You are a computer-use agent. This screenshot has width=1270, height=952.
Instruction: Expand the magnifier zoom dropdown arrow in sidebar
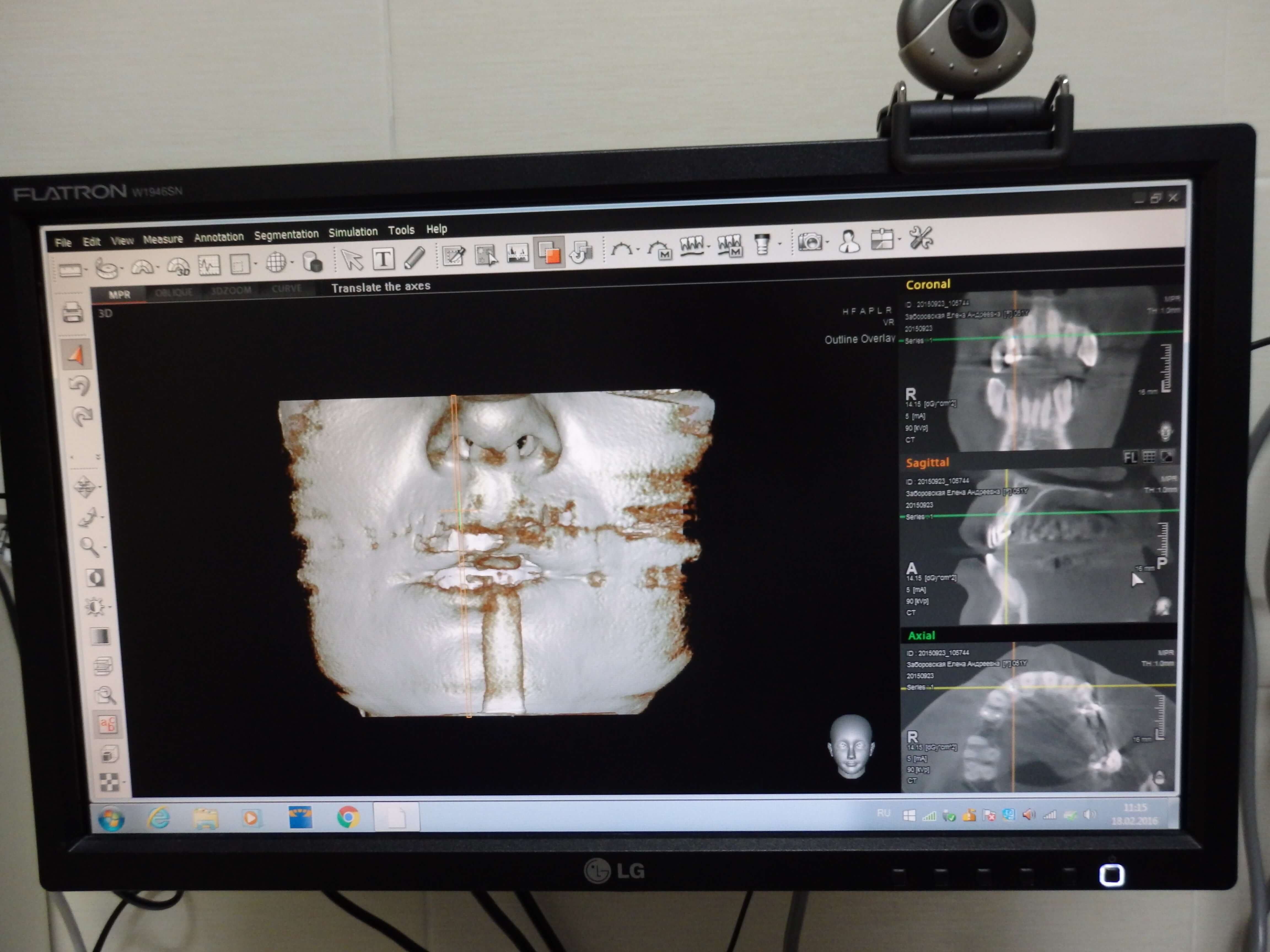pos(105,547)
